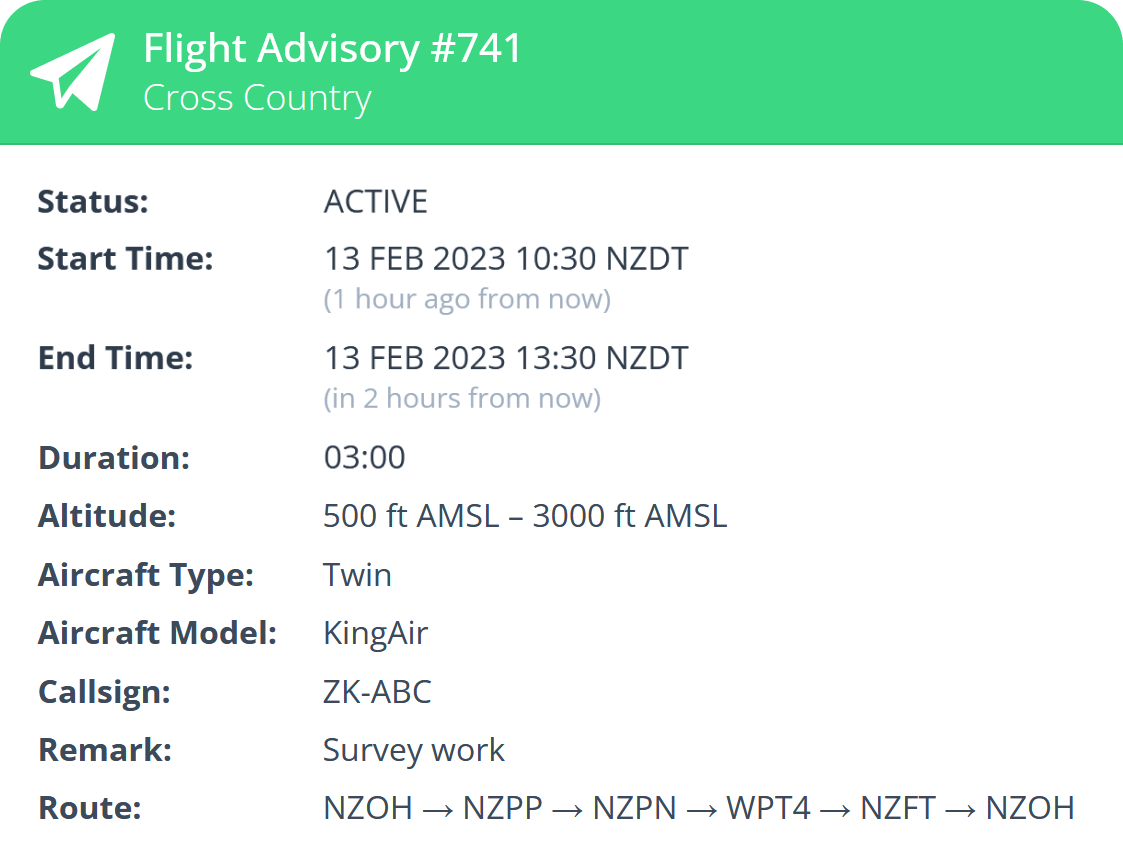Click the NZPN route waypoint
The height and width of the screenshot is (867, 1123).
[635, 809]
